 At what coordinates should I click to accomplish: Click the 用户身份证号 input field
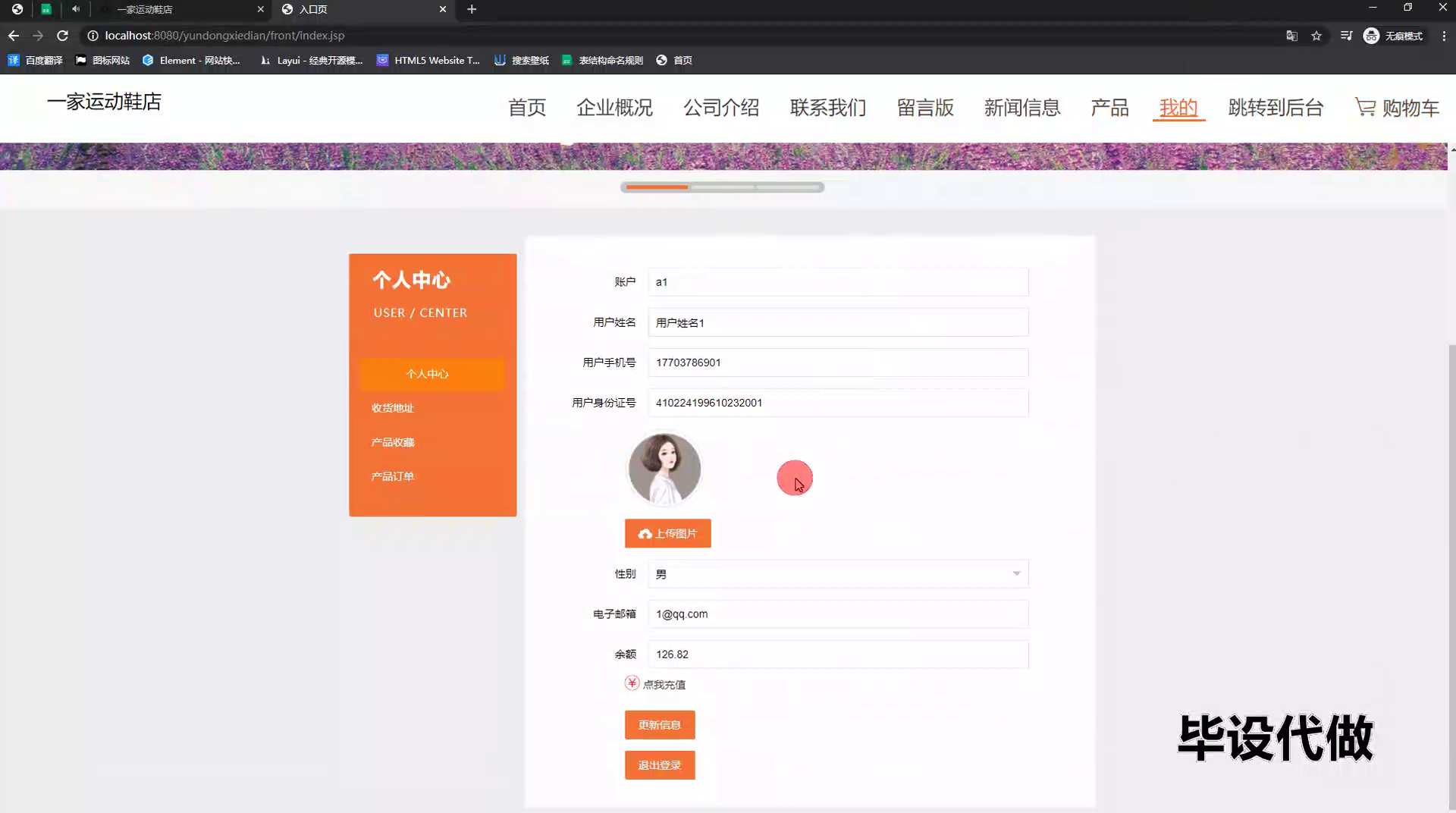coord(838,403)
